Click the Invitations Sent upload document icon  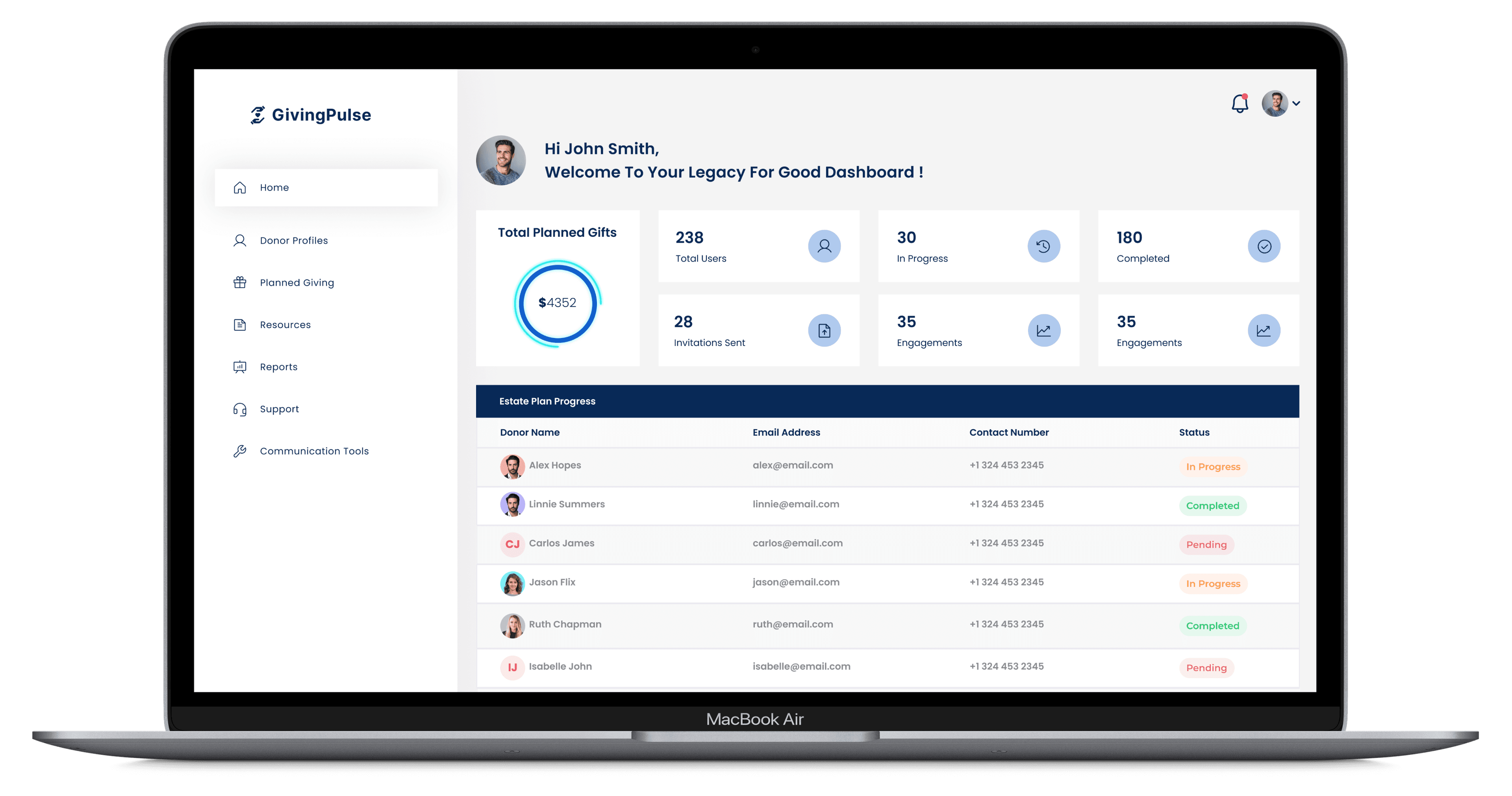click(824, 330)
